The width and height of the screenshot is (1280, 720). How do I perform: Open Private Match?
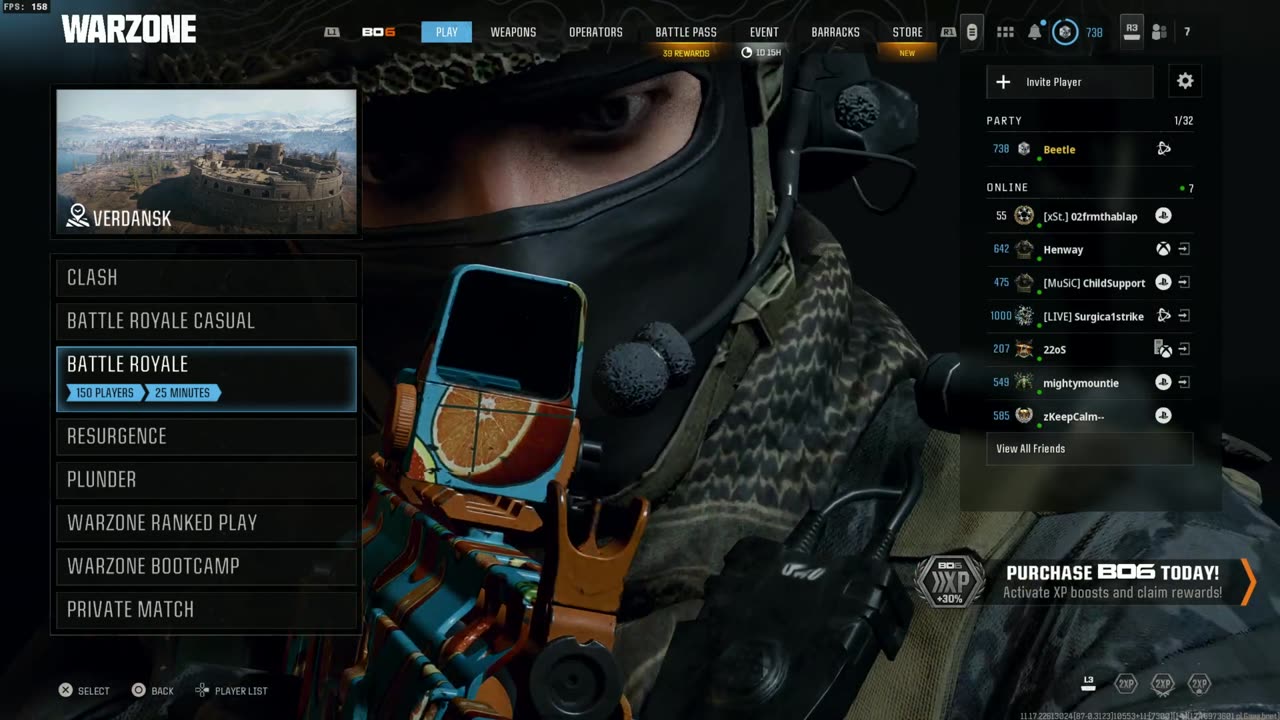pos(206,610)
